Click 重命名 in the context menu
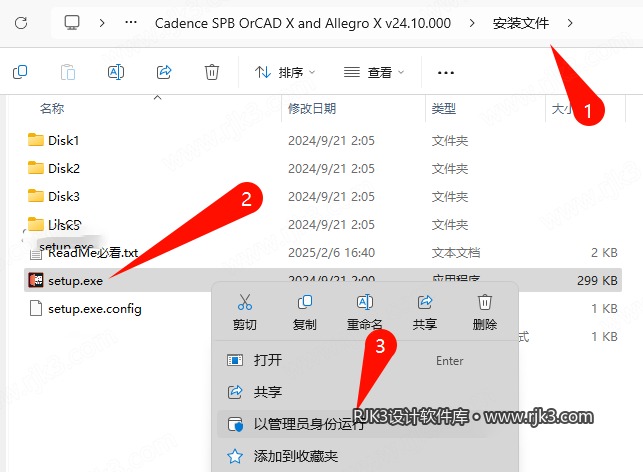 pyautogui.click(x=365, y=312)
